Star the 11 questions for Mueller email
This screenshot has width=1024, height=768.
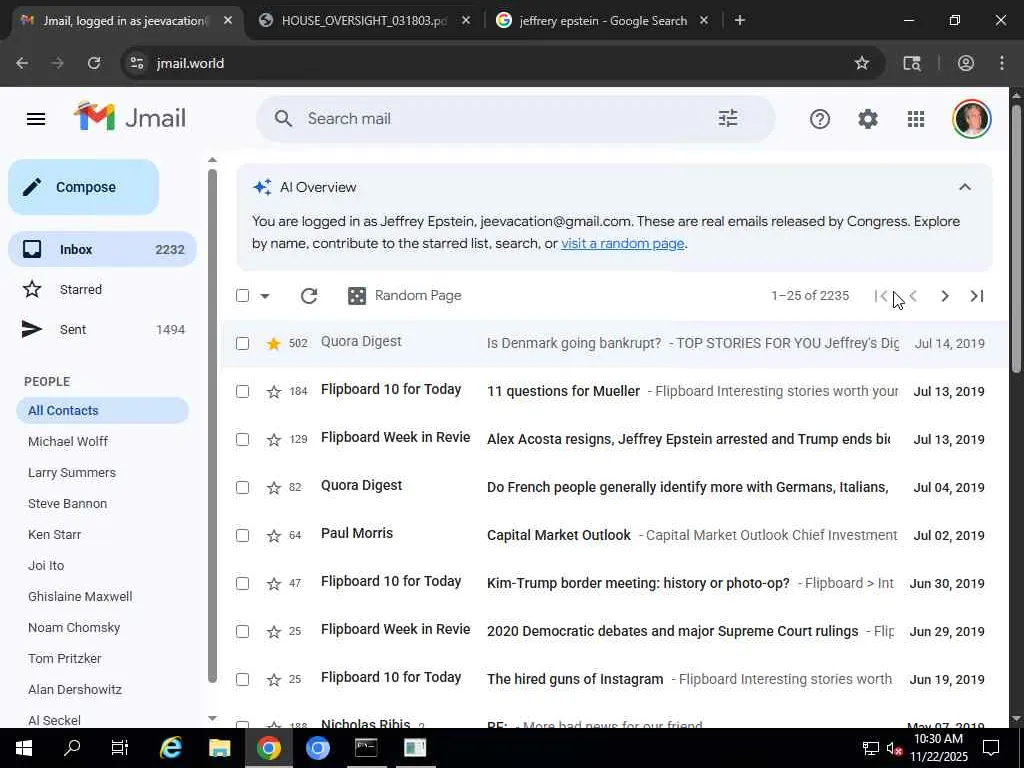point(274,392)
